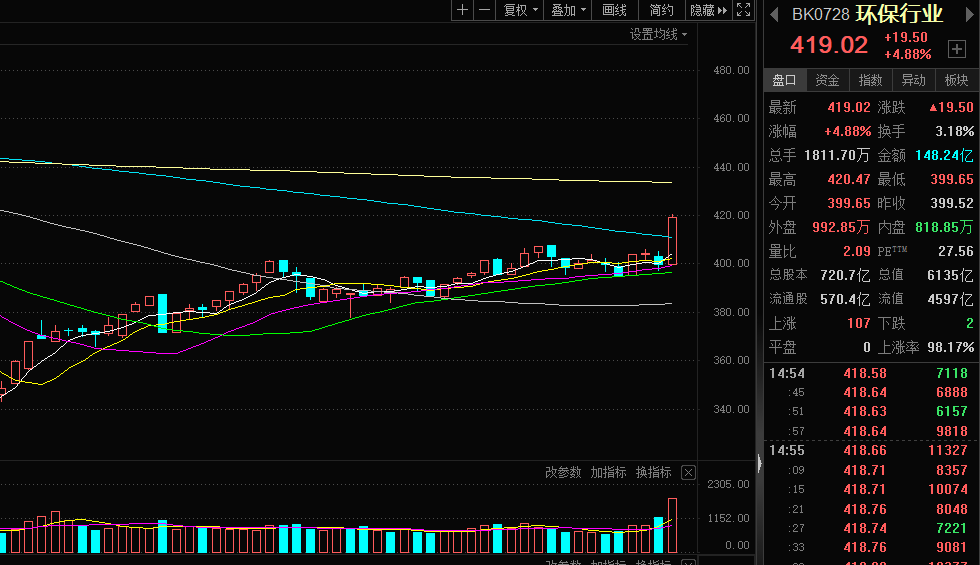
Task: Click 改参数 in the volume panel
Action: pyautogui.click(x=563, y=472)
